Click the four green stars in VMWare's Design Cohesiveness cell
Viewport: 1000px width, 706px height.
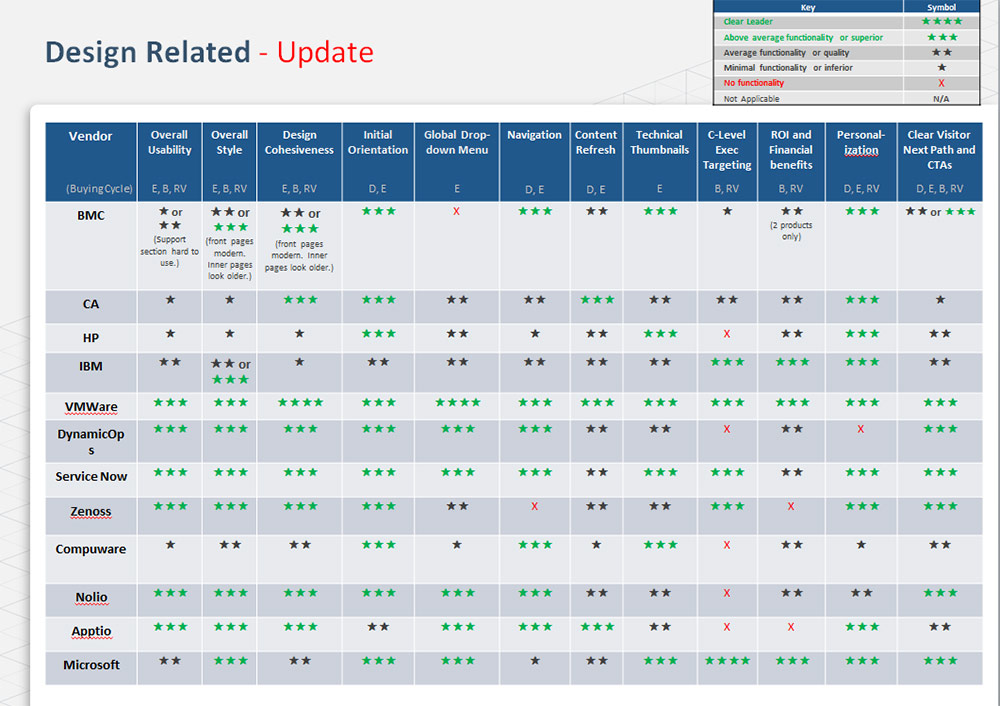click(299, 403)
